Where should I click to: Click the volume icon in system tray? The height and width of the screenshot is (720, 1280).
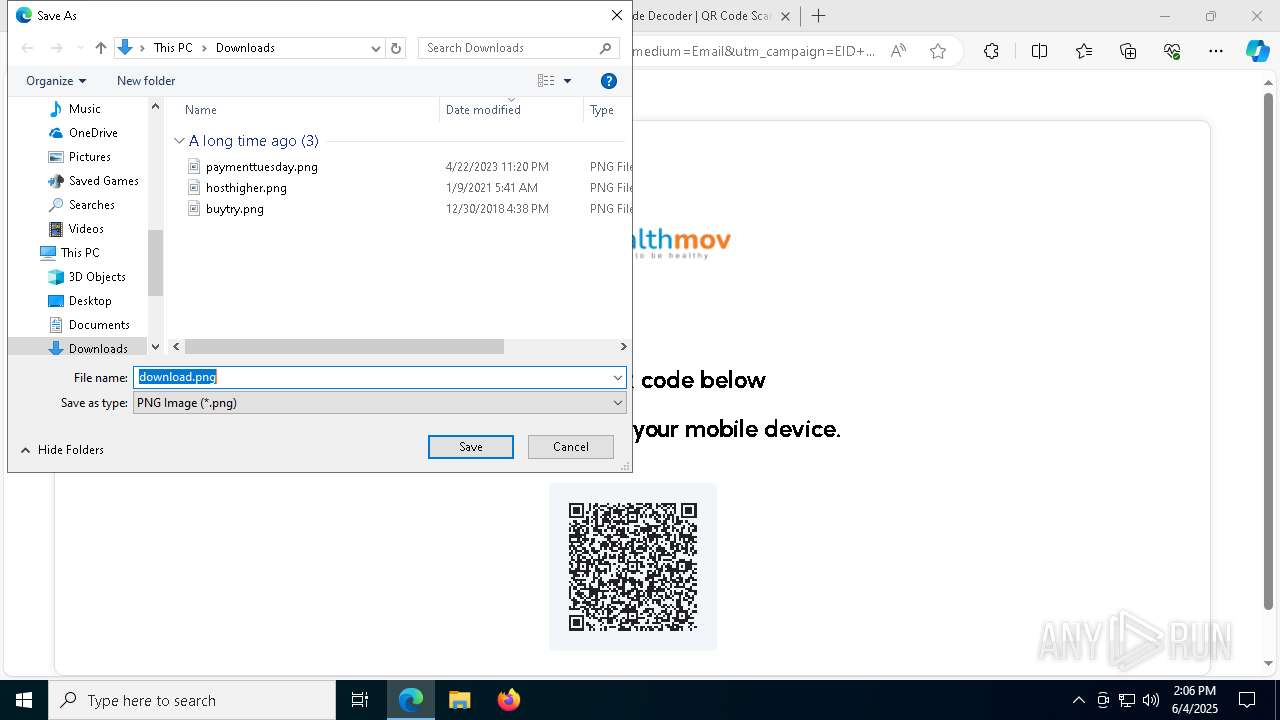1151,700
